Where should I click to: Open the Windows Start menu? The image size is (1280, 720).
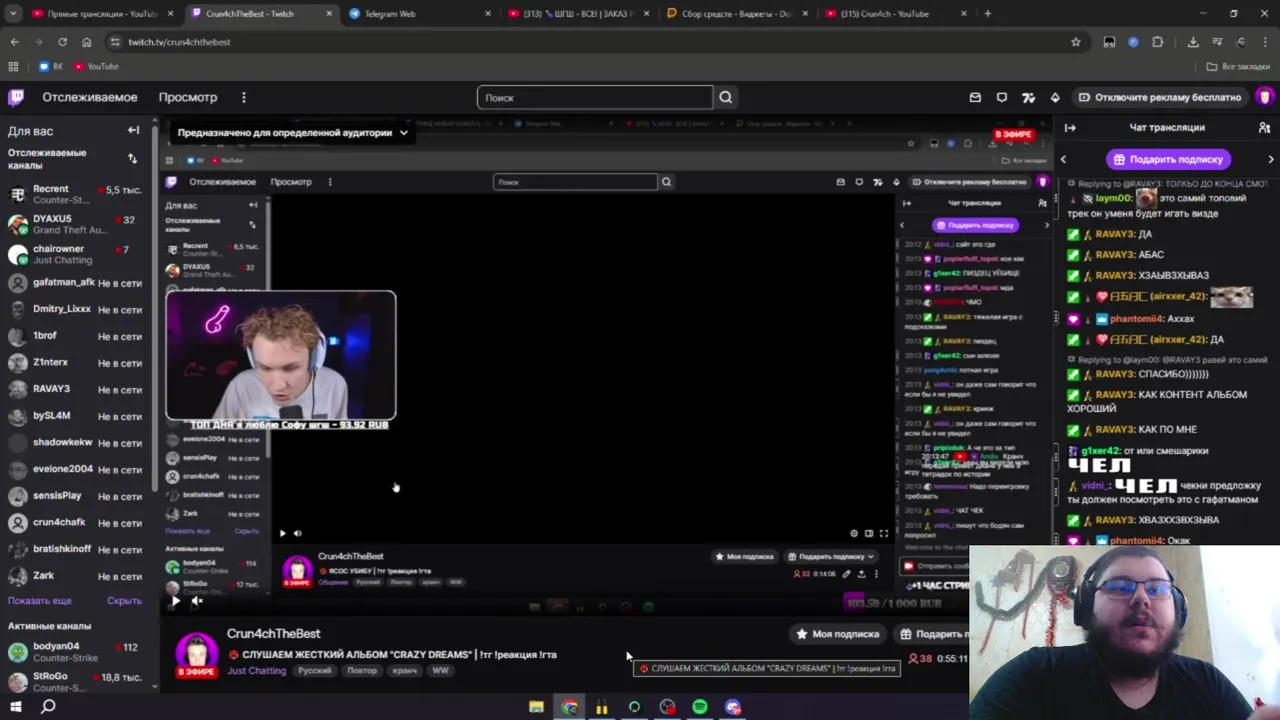coord(17,707)
